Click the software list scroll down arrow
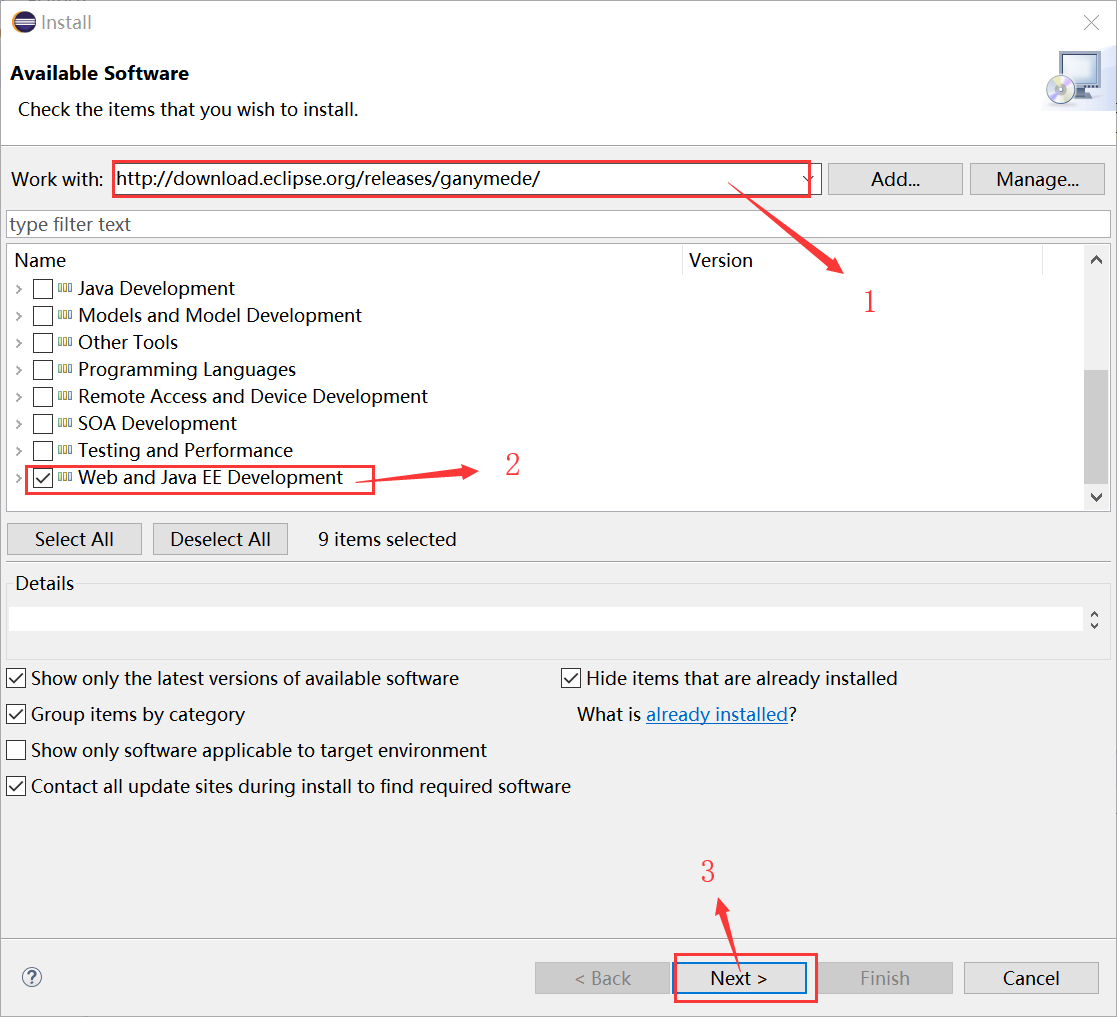The height and width of the screenshot is (1017, 1117). pyautogui.click(x=1096, y=497)
